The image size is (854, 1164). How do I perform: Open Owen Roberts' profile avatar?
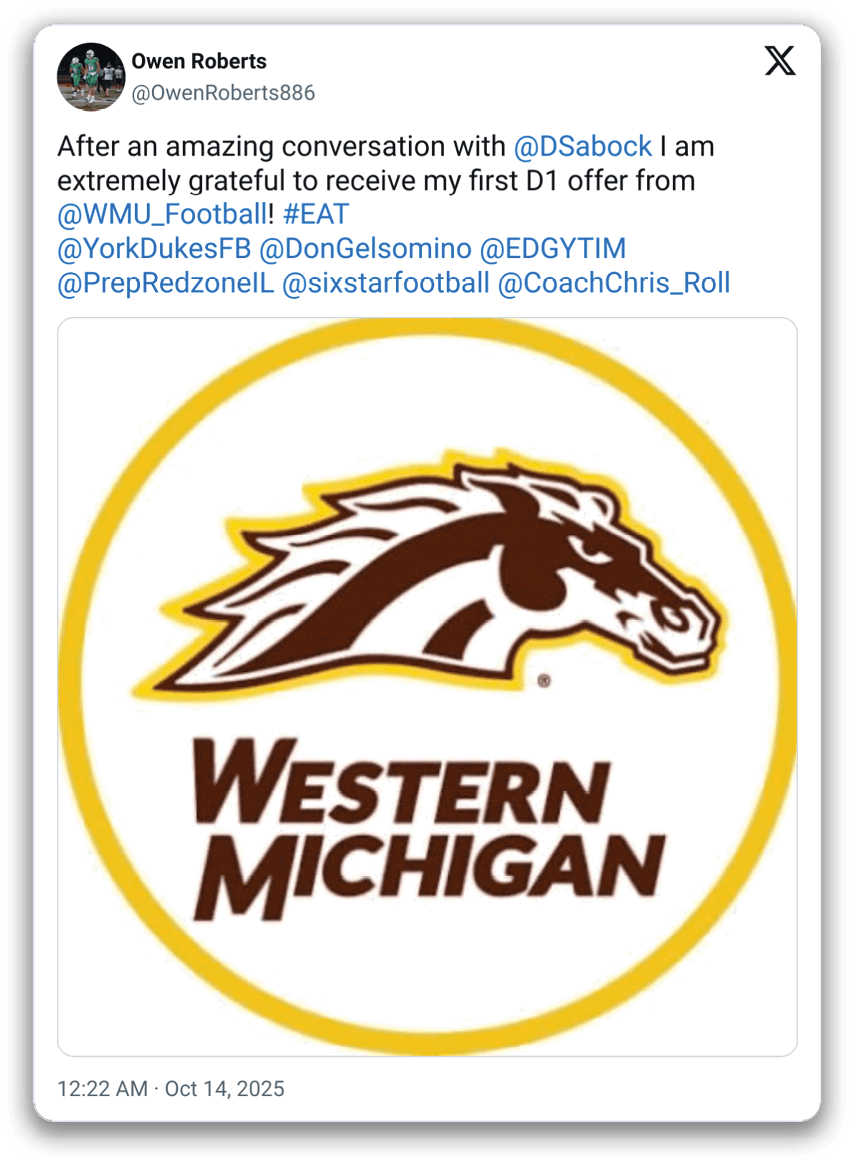(x=90, y=78)
